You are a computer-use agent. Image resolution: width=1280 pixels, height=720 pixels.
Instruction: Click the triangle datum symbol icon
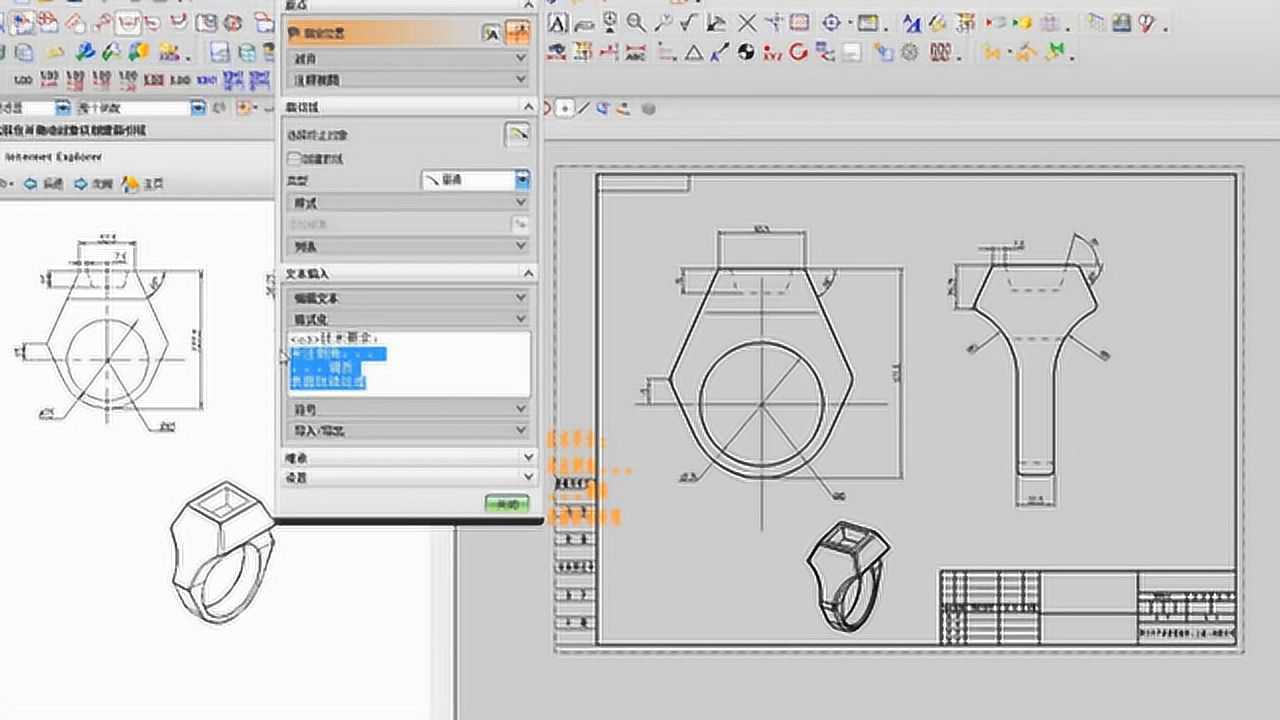click(x=694, y=53)
